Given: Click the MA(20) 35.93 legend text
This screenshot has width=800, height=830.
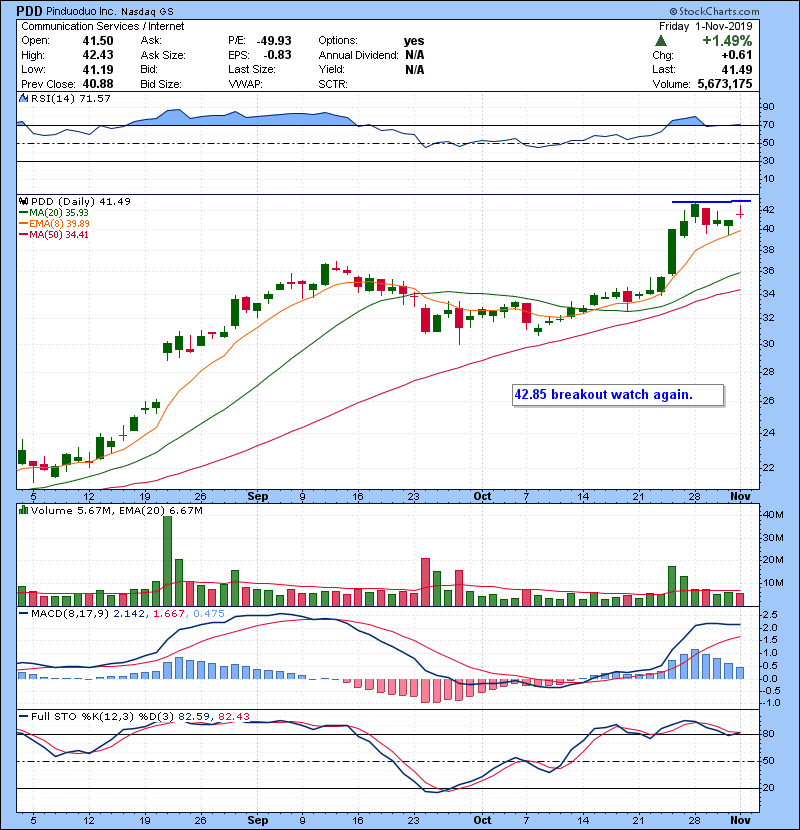Looking at the screenshot, I should coord(59,212).
